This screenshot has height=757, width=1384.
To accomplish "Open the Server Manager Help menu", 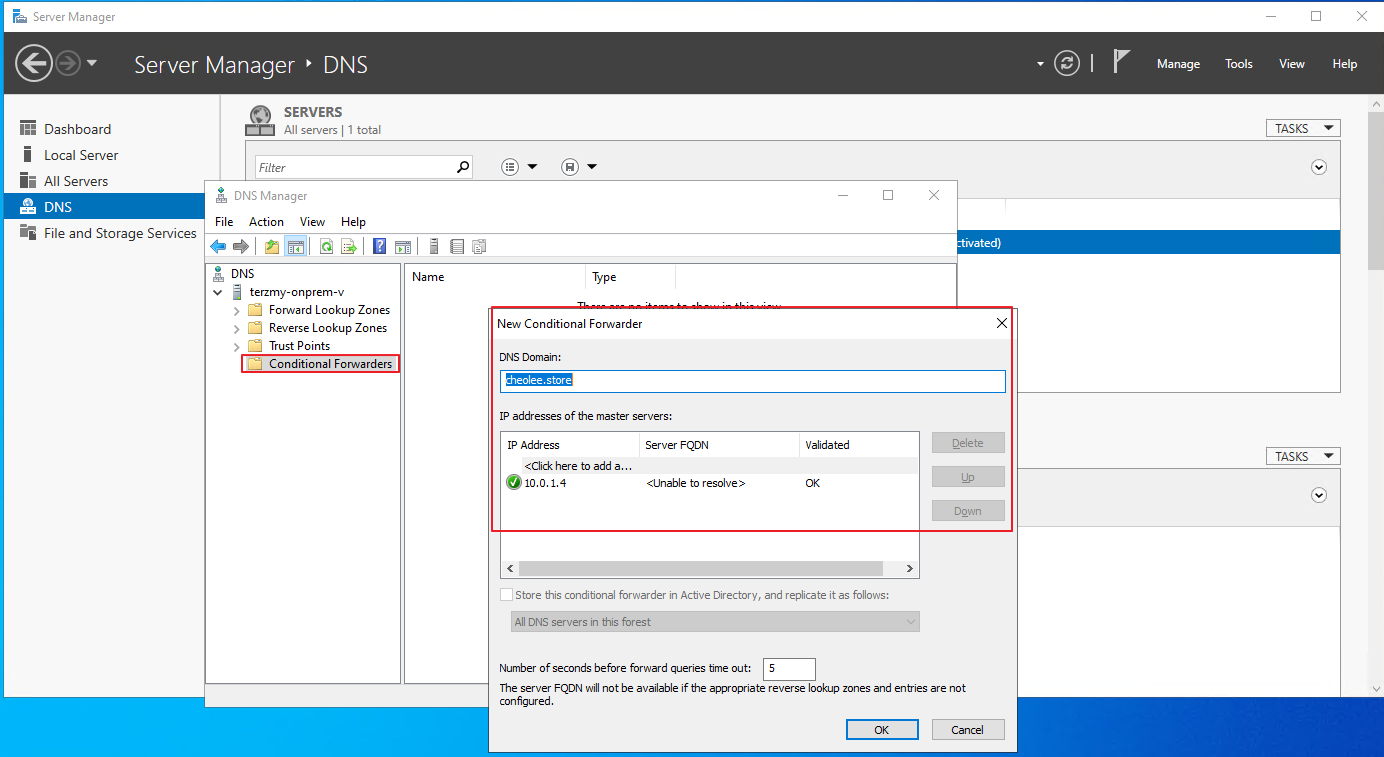I will coord(1345,64).
